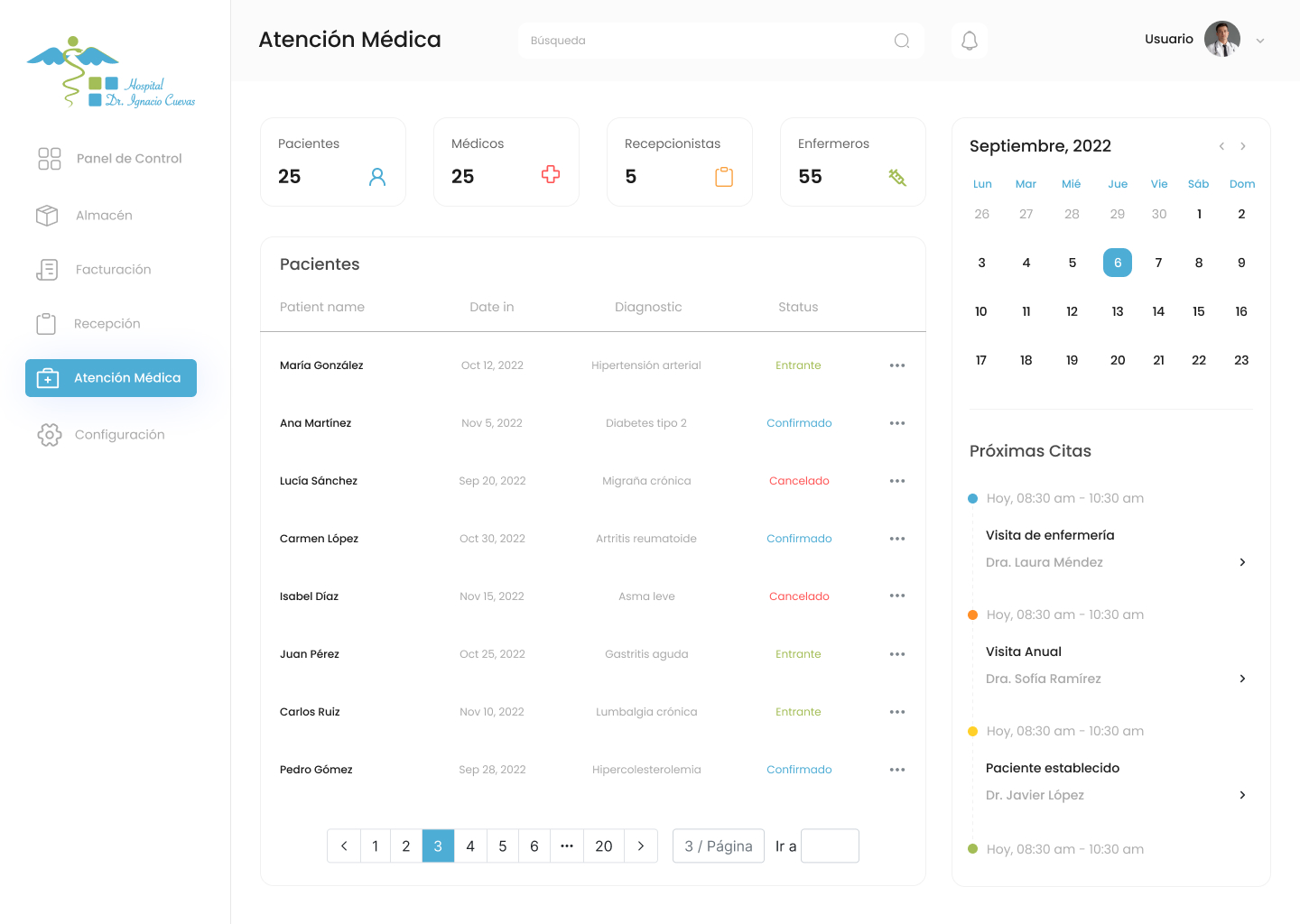Image resolution: width=1300 pixels, height=924 pixels.
Task: Open options menu for María González
Action: (x=896, y=365)
